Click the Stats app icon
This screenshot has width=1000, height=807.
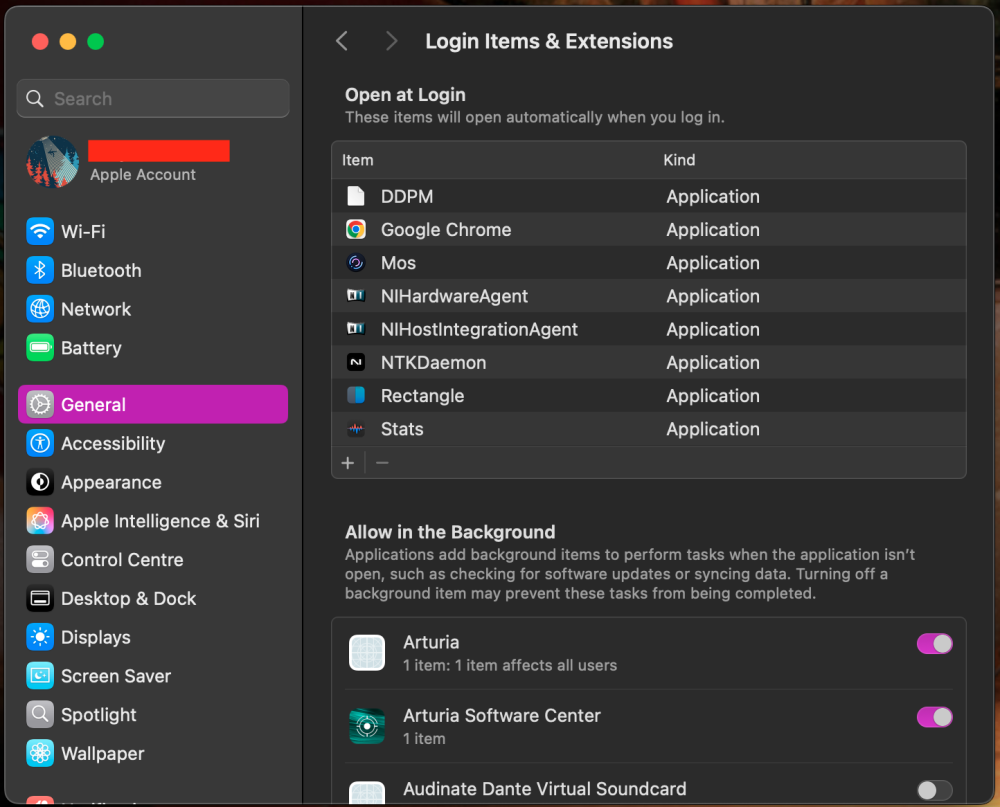point(356,429)
